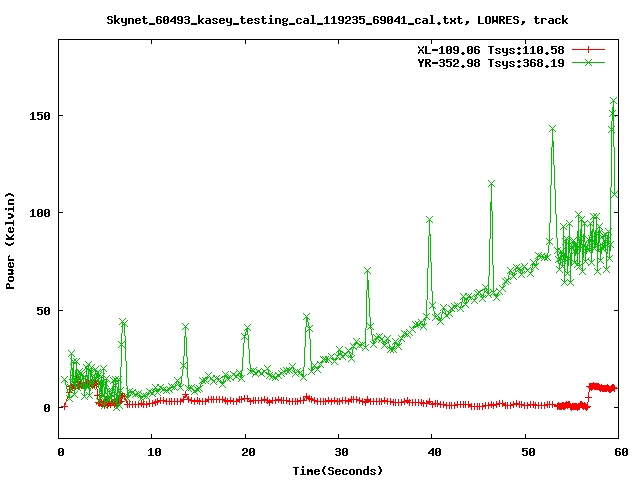
Task: Click the green peak near 46 seconds
Action: (491, 184)
